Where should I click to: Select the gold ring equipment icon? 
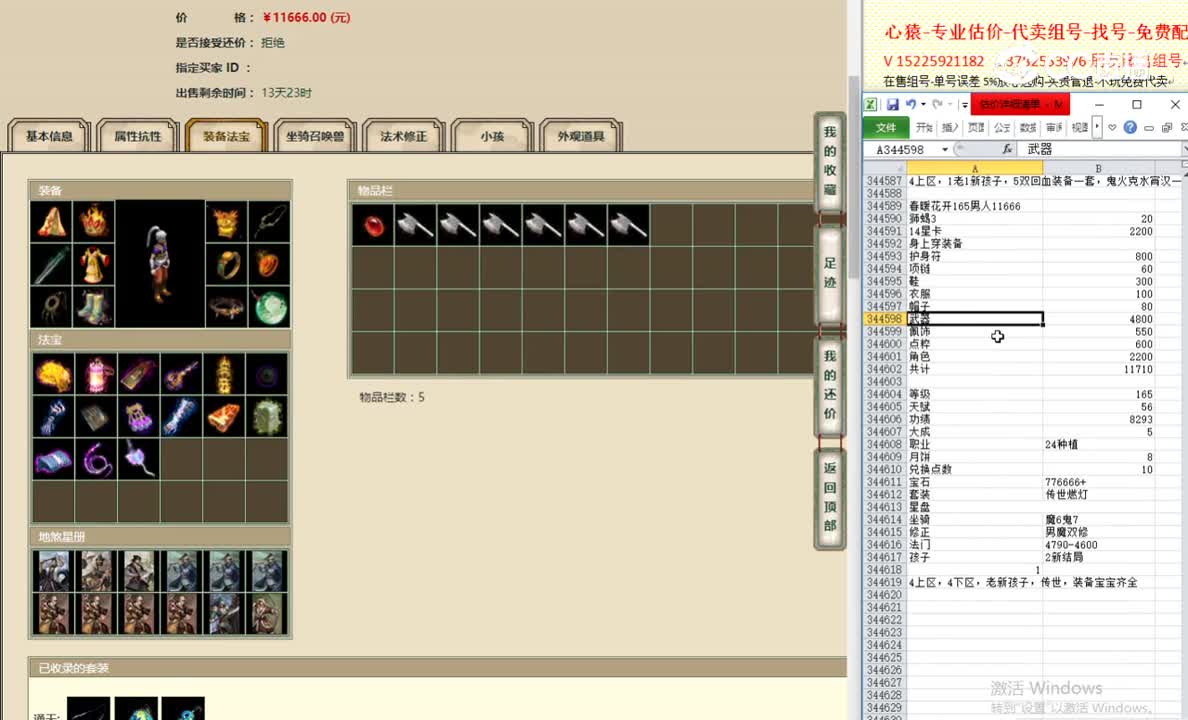[227, 265]
